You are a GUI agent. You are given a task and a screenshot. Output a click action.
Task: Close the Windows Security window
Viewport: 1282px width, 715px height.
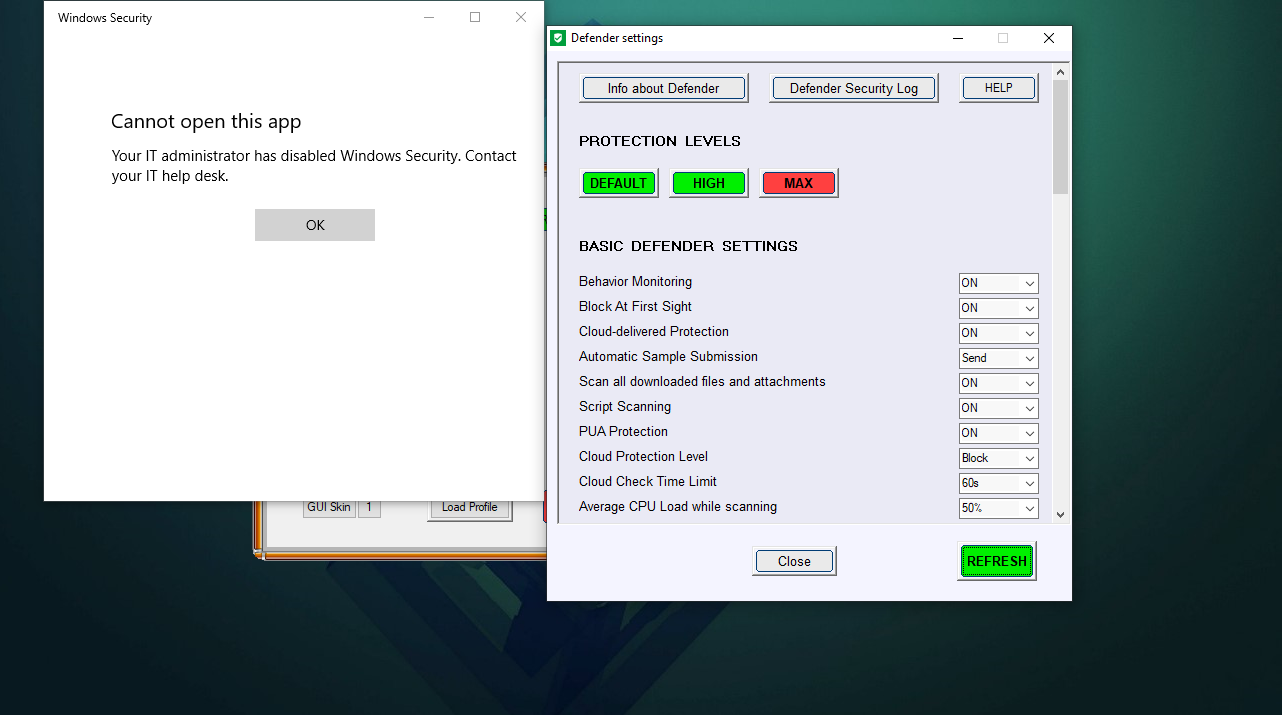pyautogui.click(x=521, y=17)
